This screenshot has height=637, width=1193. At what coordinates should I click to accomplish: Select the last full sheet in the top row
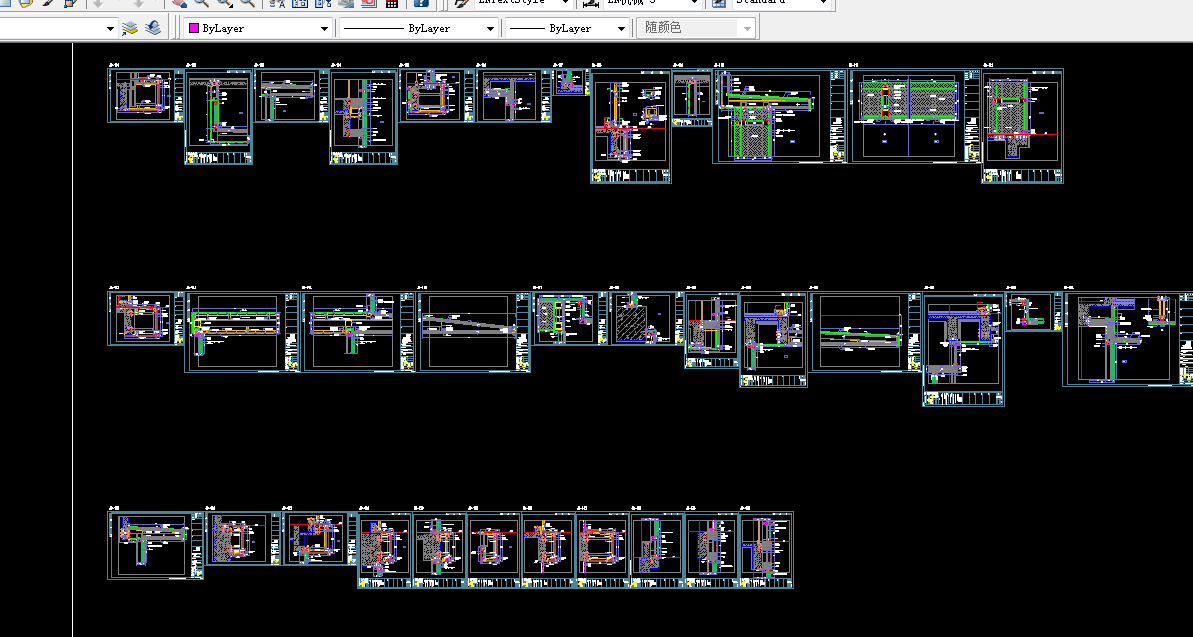click(1023, 126)
